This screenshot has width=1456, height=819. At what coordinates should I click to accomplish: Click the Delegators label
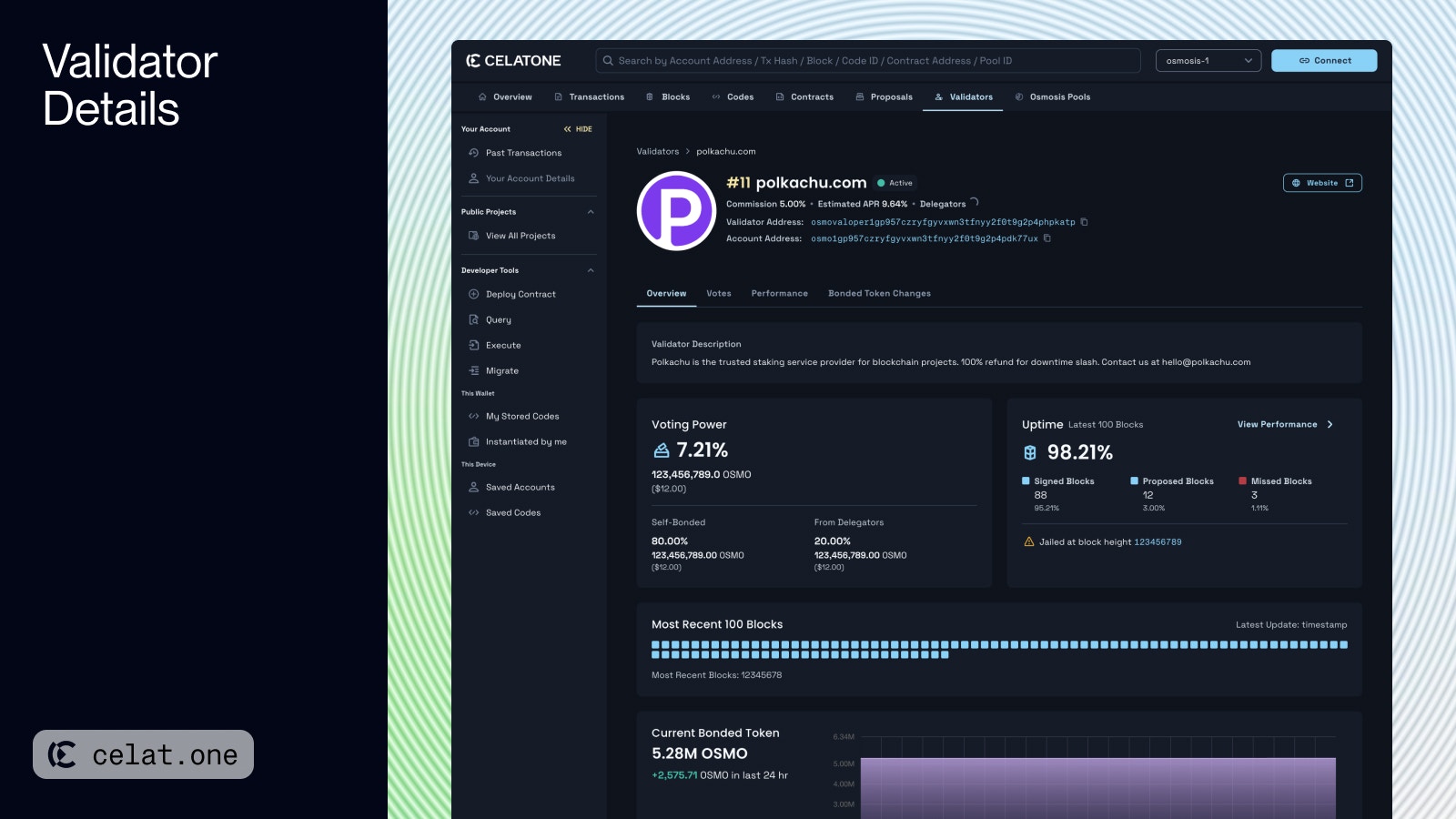click(x=943, y=204)
